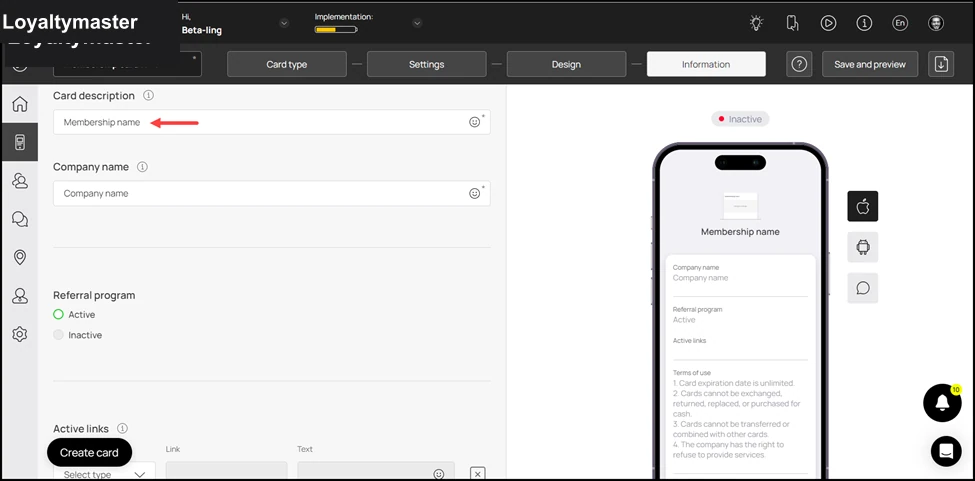Switch preview to Android view

(x=862, y=247)
